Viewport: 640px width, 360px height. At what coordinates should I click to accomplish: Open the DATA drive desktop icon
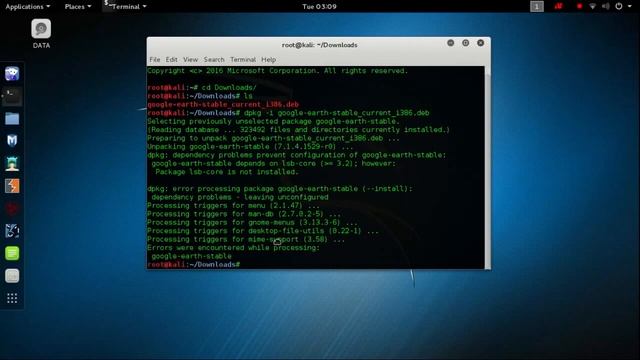click(x=41, y=34)
